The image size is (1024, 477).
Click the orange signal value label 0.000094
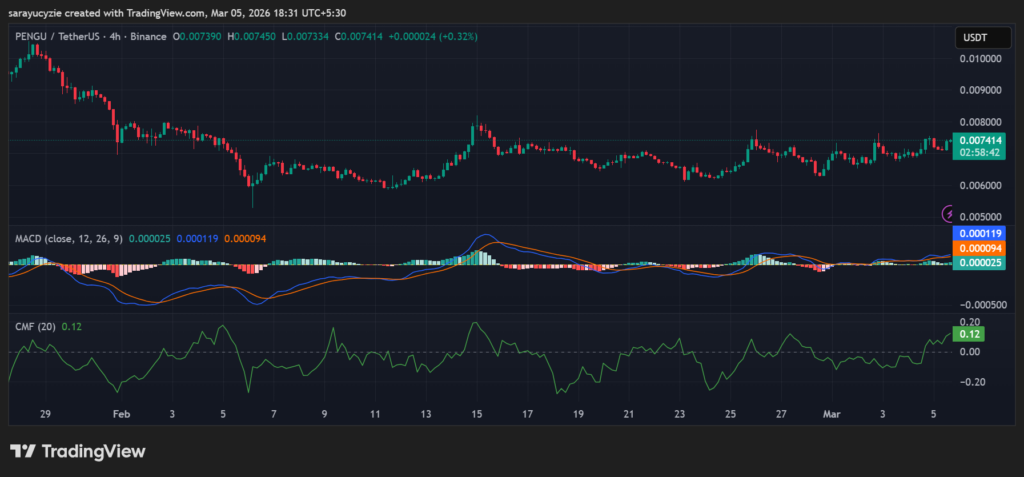(x=975, y=248)
